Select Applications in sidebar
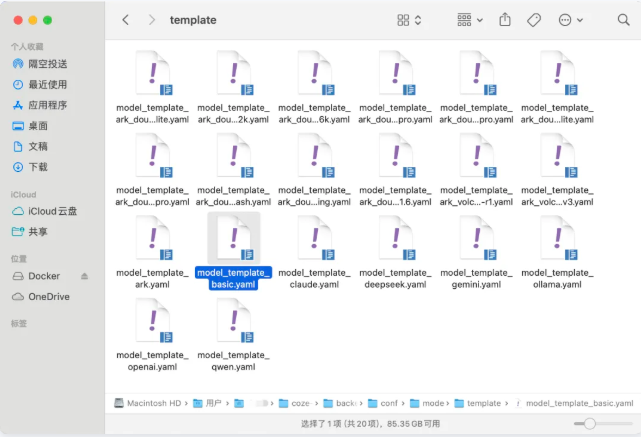This screenshot has width=641, height=437. coord(47,105)
